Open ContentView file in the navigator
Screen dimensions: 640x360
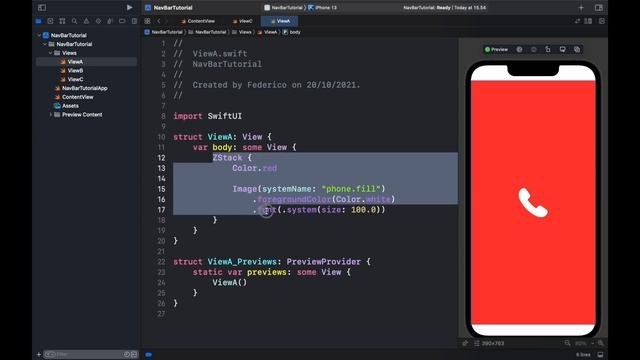coord(74,97)
